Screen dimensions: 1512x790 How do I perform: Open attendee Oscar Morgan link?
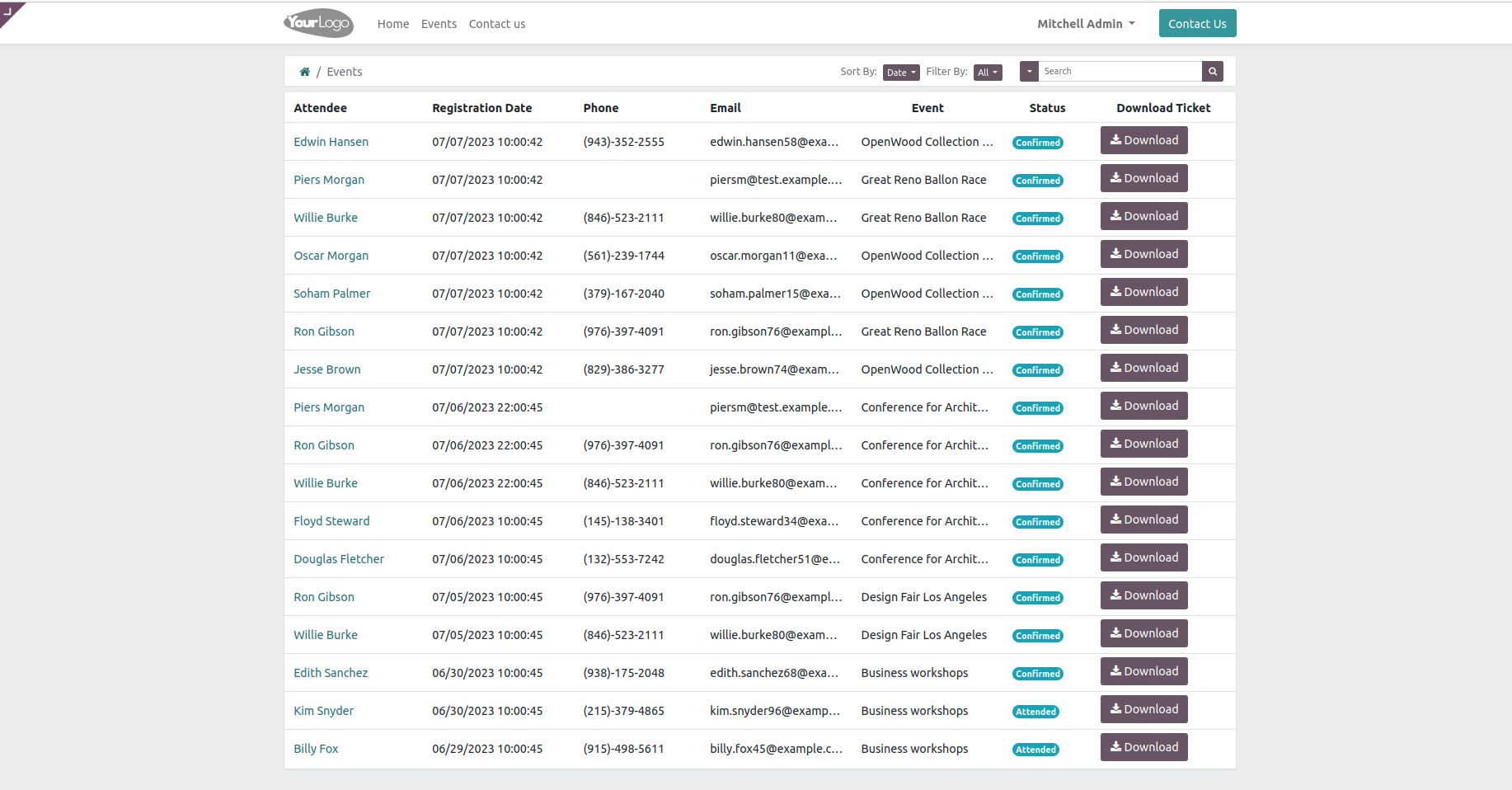(331, 256)
